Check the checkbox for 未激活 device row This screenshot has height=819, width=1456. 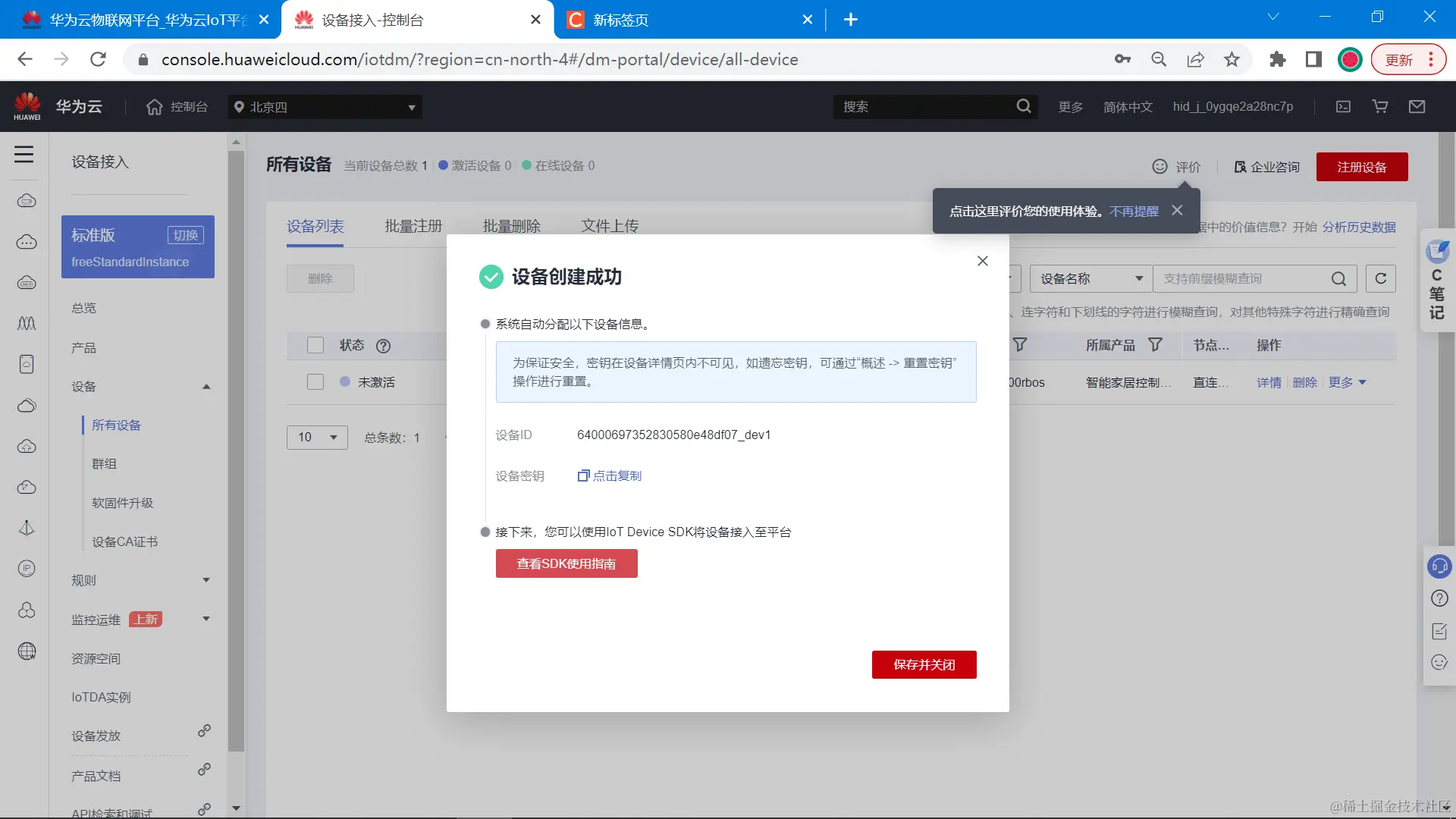coord(315,382)
